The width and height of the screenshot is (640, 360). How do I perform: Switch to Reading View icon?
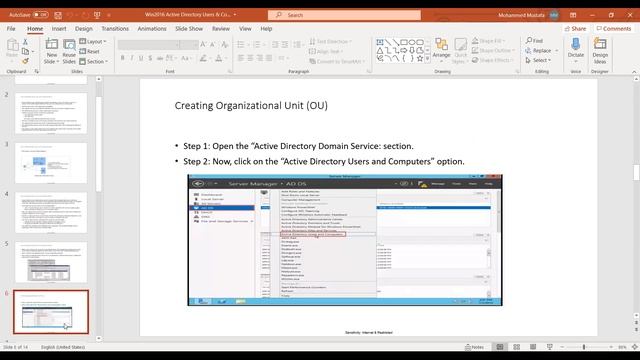tap(533, 347)
